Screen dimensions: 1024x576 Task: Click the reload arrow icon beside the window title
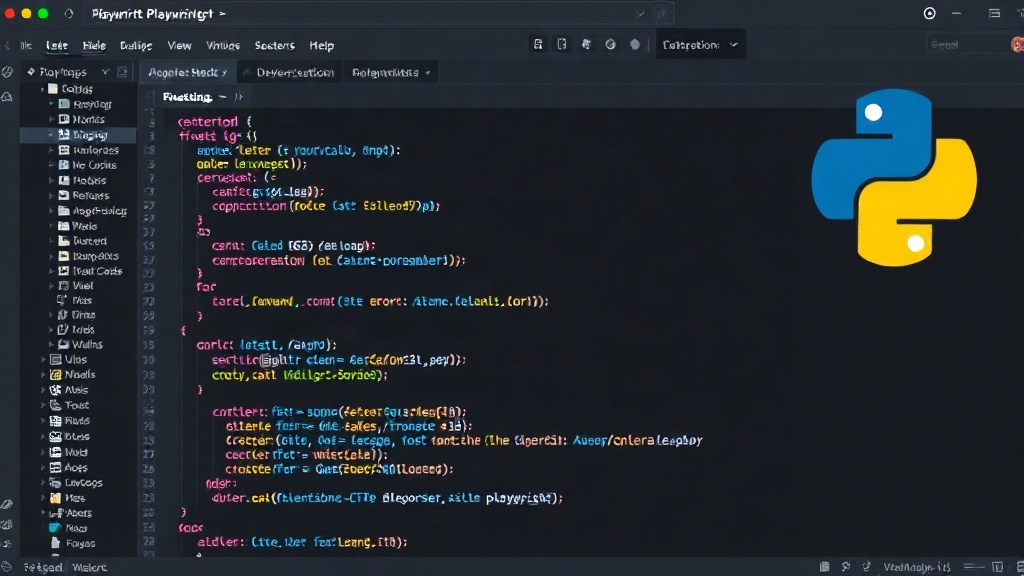69,13
